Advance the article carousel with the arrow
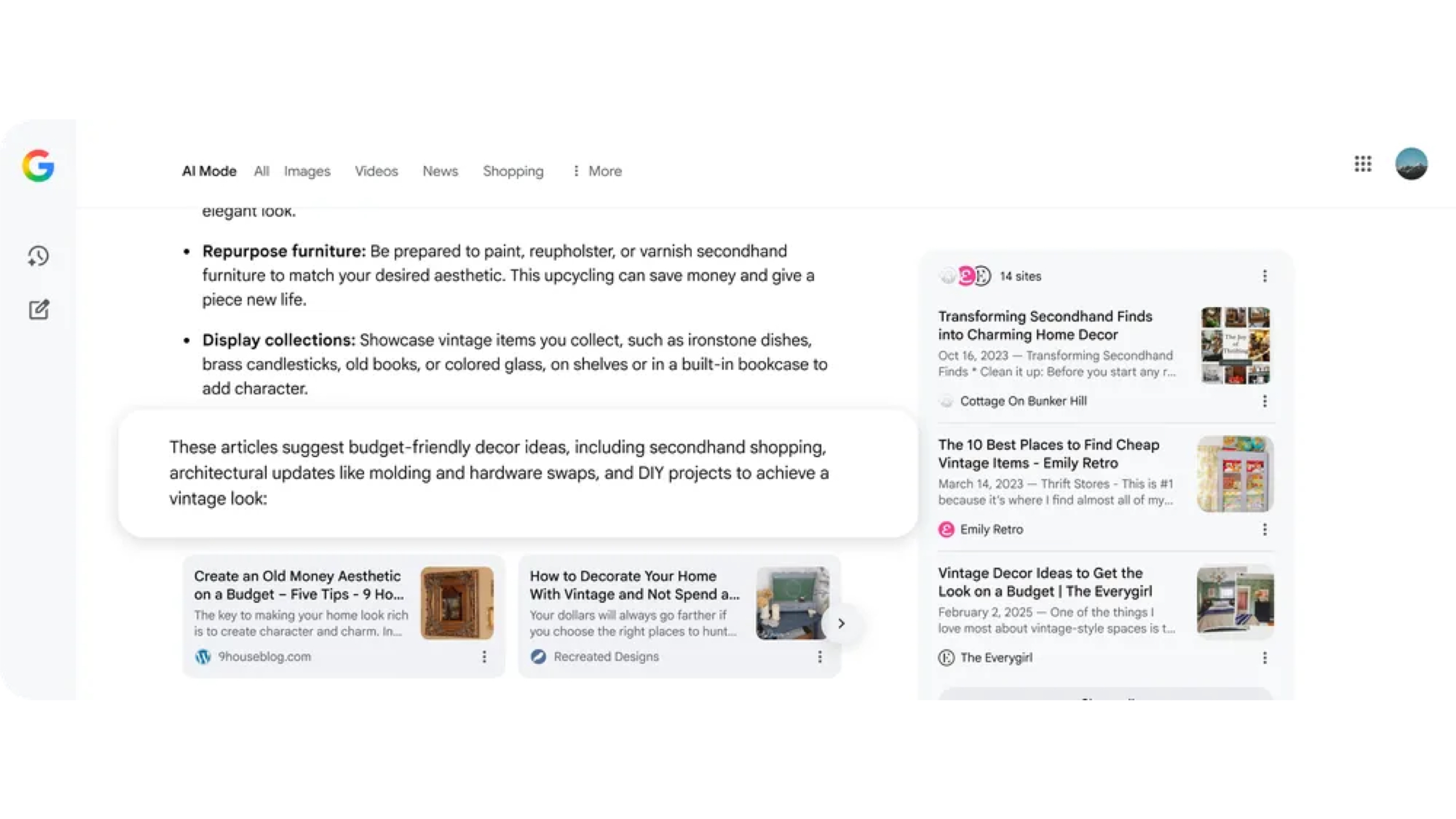Viewport: 1456px width, 819px height. click(x=841, y=623)
